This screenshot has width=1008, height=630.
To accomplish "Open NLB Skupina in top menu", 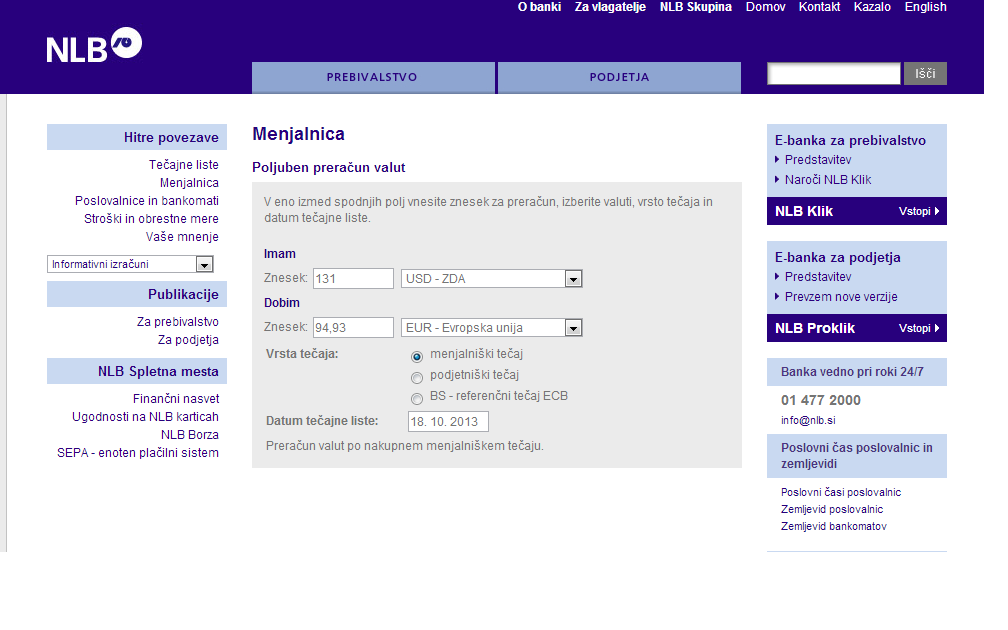I will click(696, 7).
